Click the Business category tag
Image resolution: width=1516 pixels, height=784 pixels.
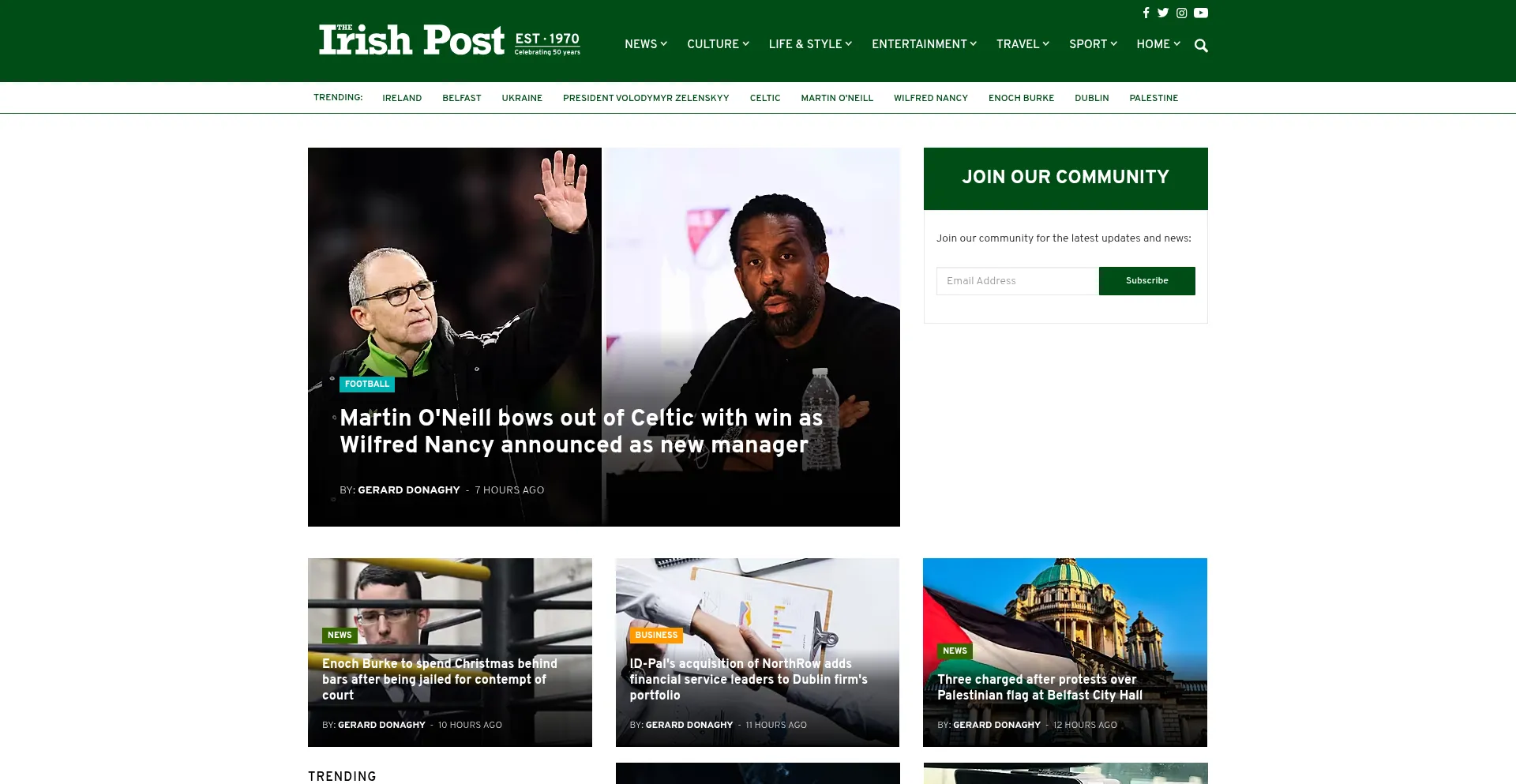click(x=656, y=635)
